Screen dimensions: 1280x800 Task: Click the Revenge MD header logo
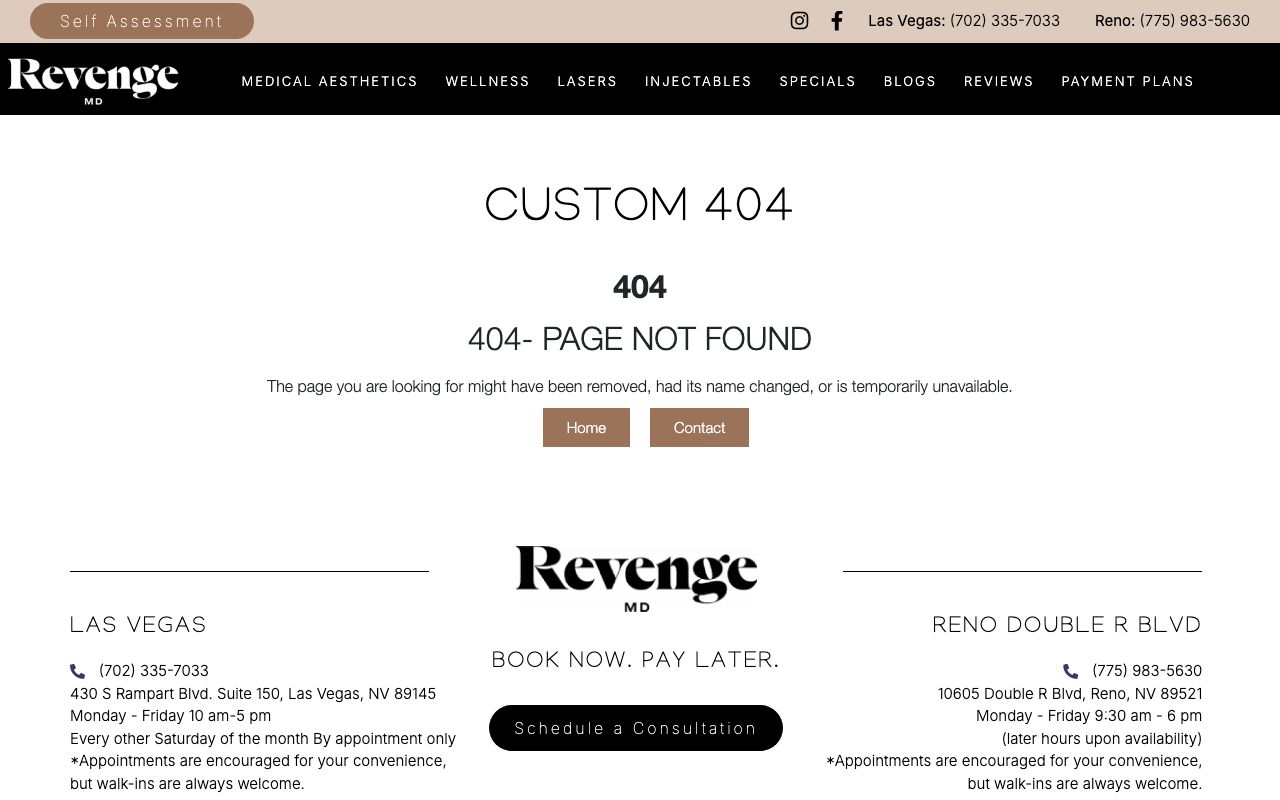click(93, 80)
